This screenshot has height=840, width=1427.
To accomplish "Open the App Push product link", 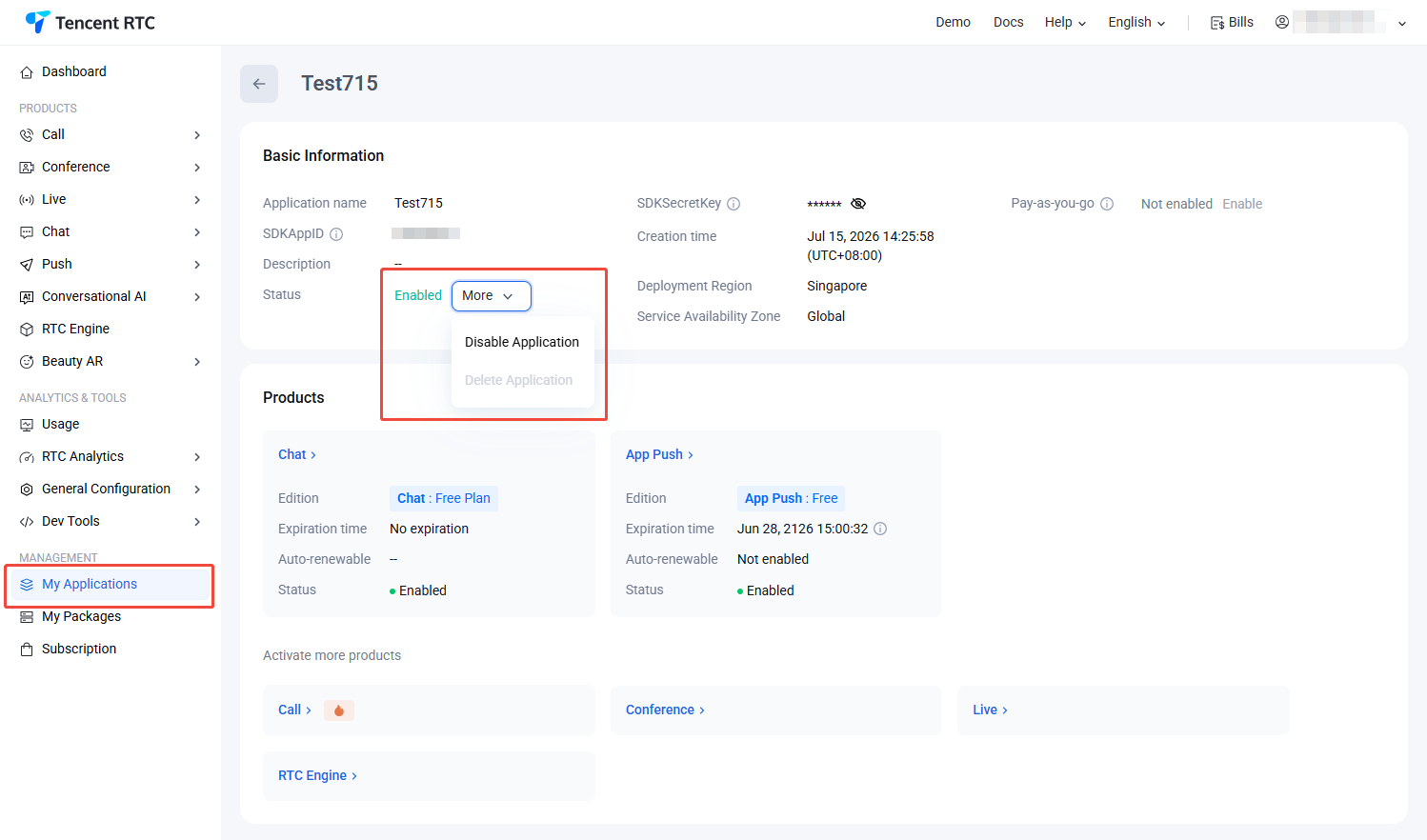I will point(659,454).
